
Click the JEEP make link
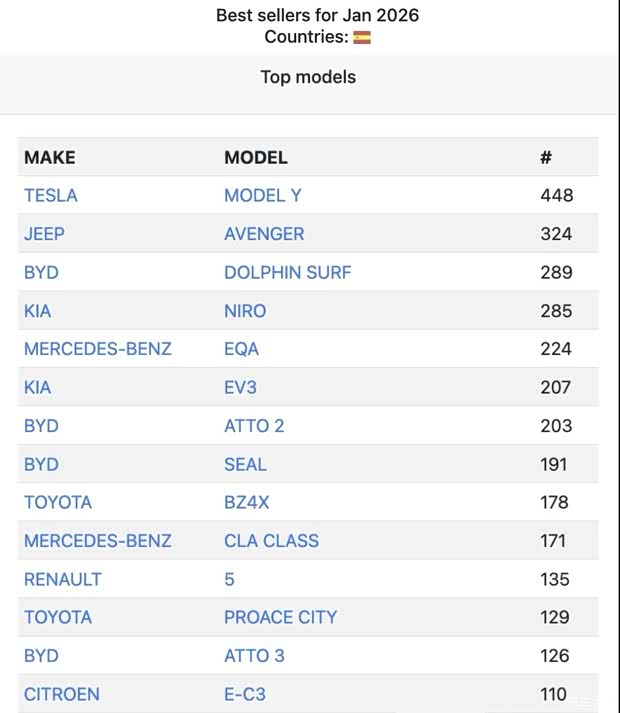tap(44, 234)
